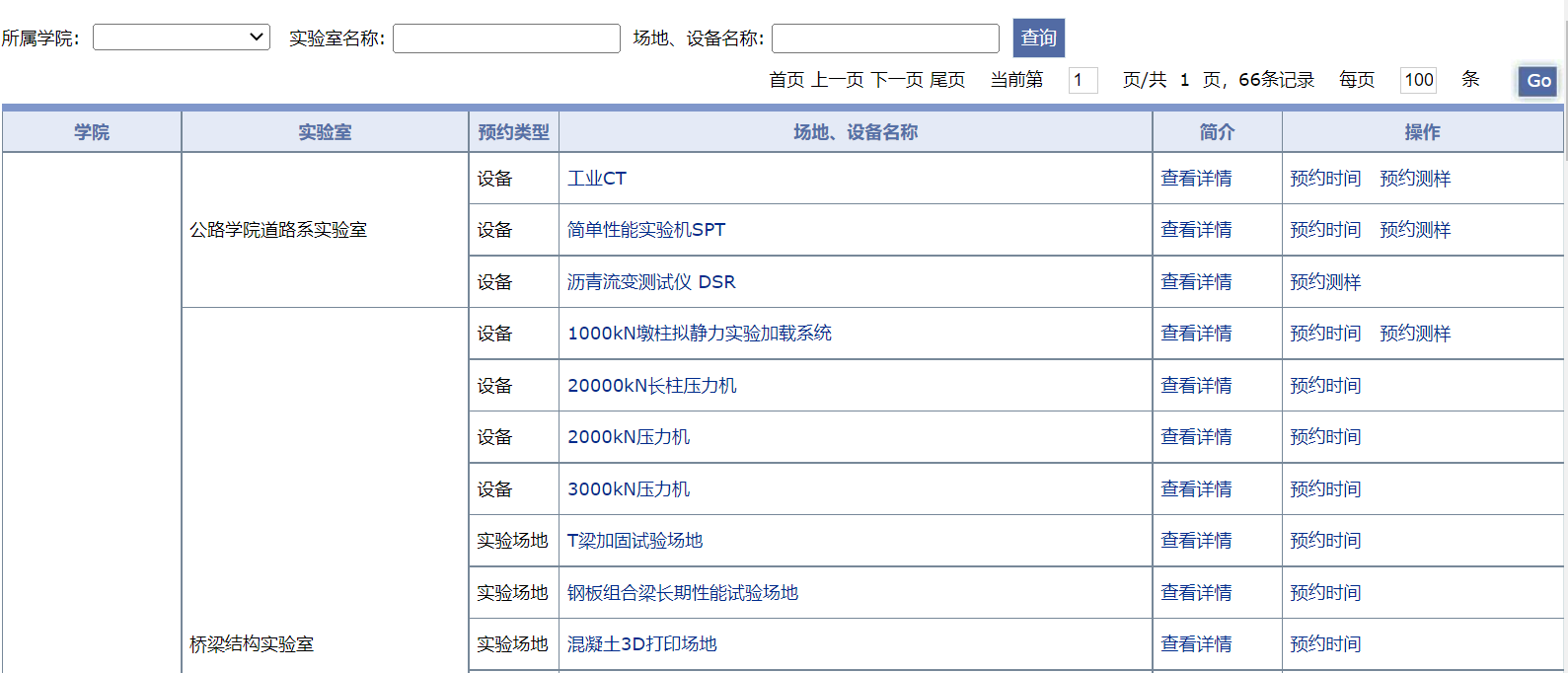
Task: Navigate to 上一页 previous page
Action: tap(837, 80)
